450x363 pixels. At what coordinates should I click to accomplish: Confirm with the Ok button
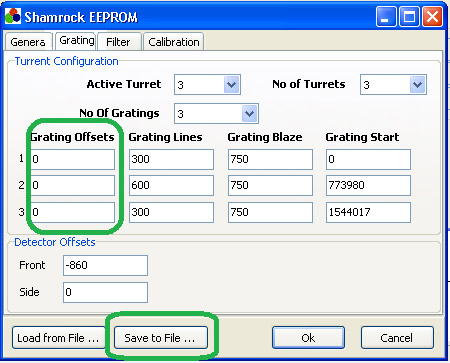tap(308, 338)
